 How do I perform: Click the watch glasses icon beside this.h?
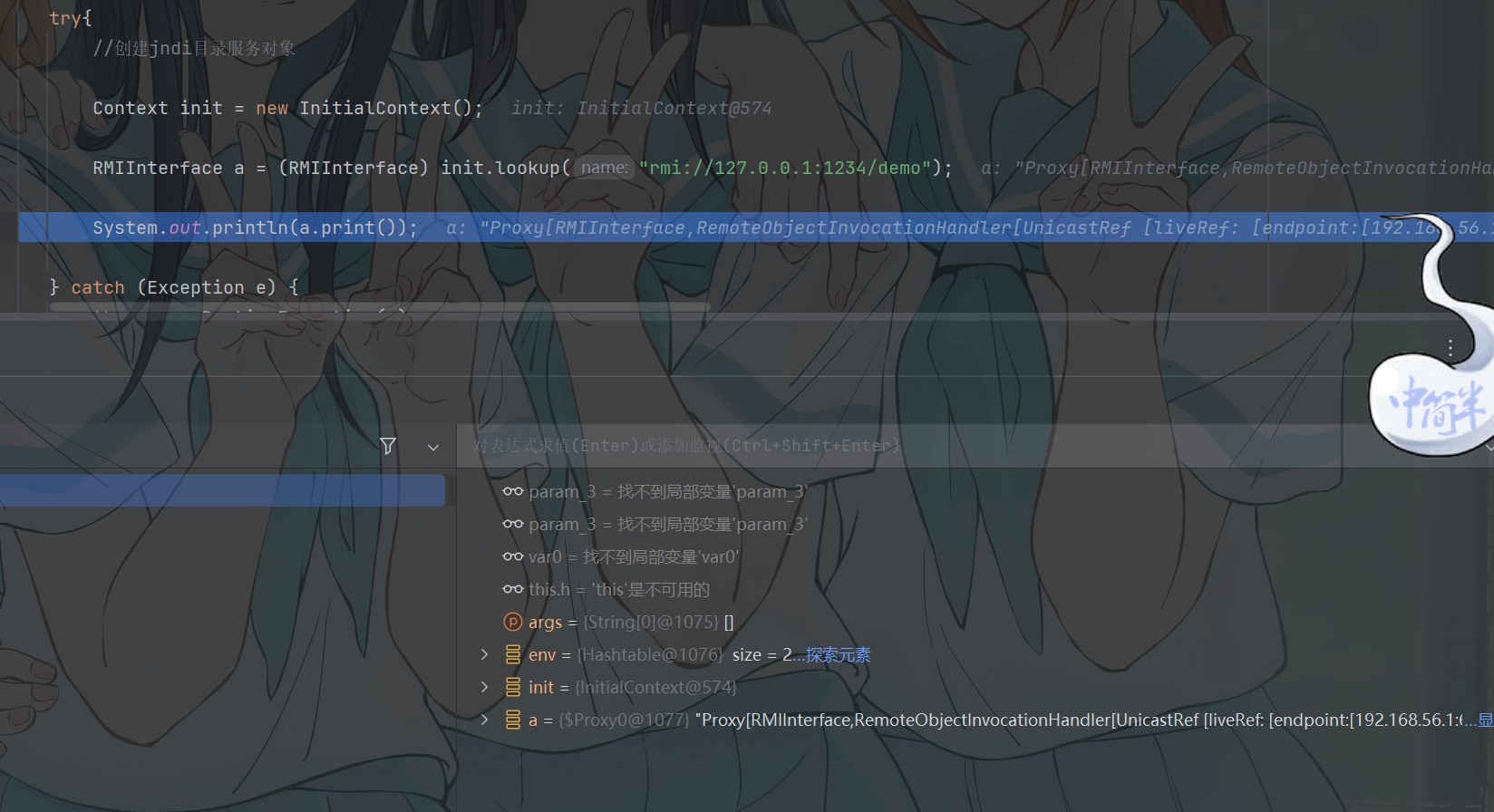click(513, 589)
